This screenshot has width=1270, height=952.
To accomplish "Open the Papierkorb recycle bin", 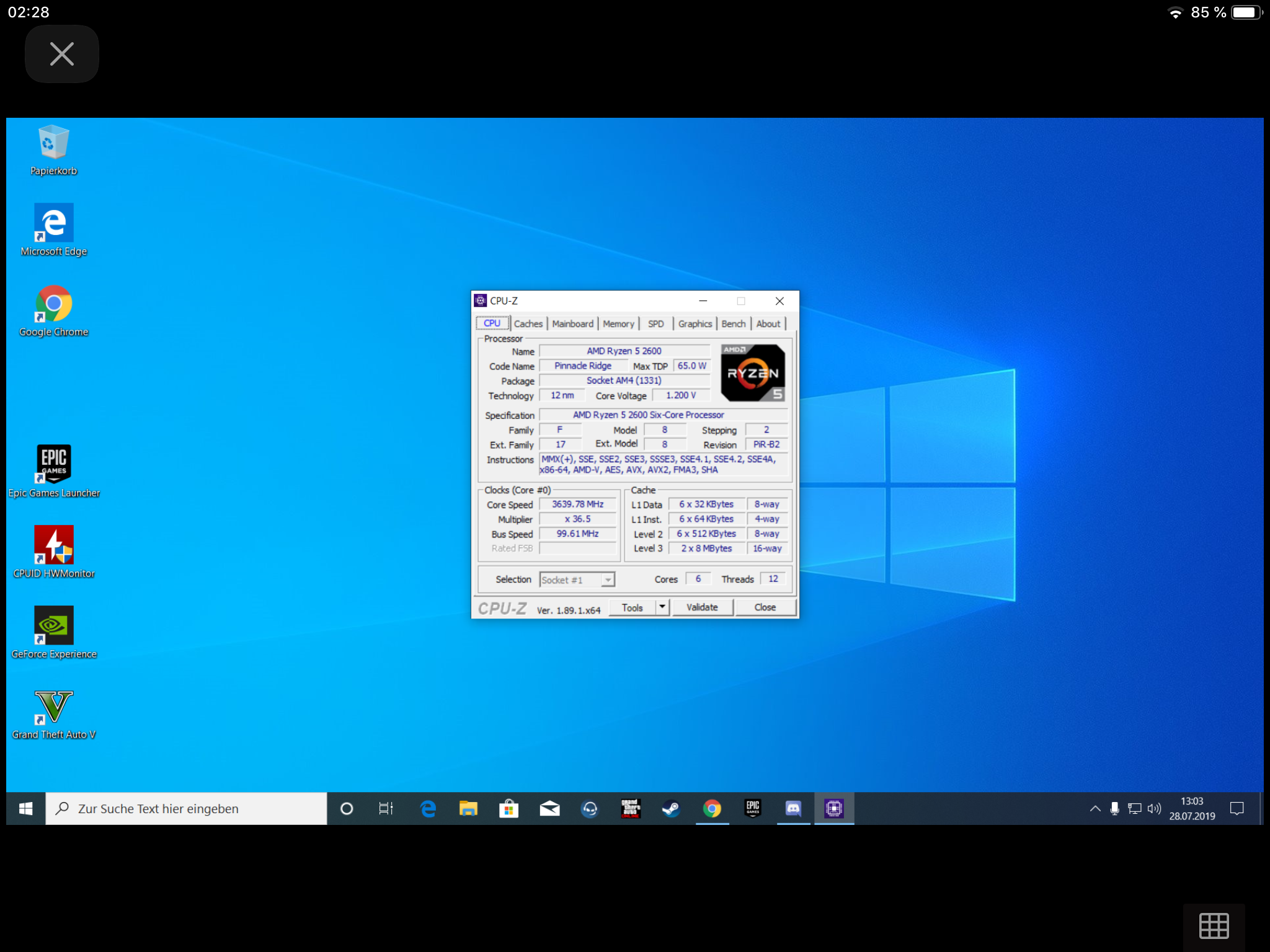I will (54, 143).
